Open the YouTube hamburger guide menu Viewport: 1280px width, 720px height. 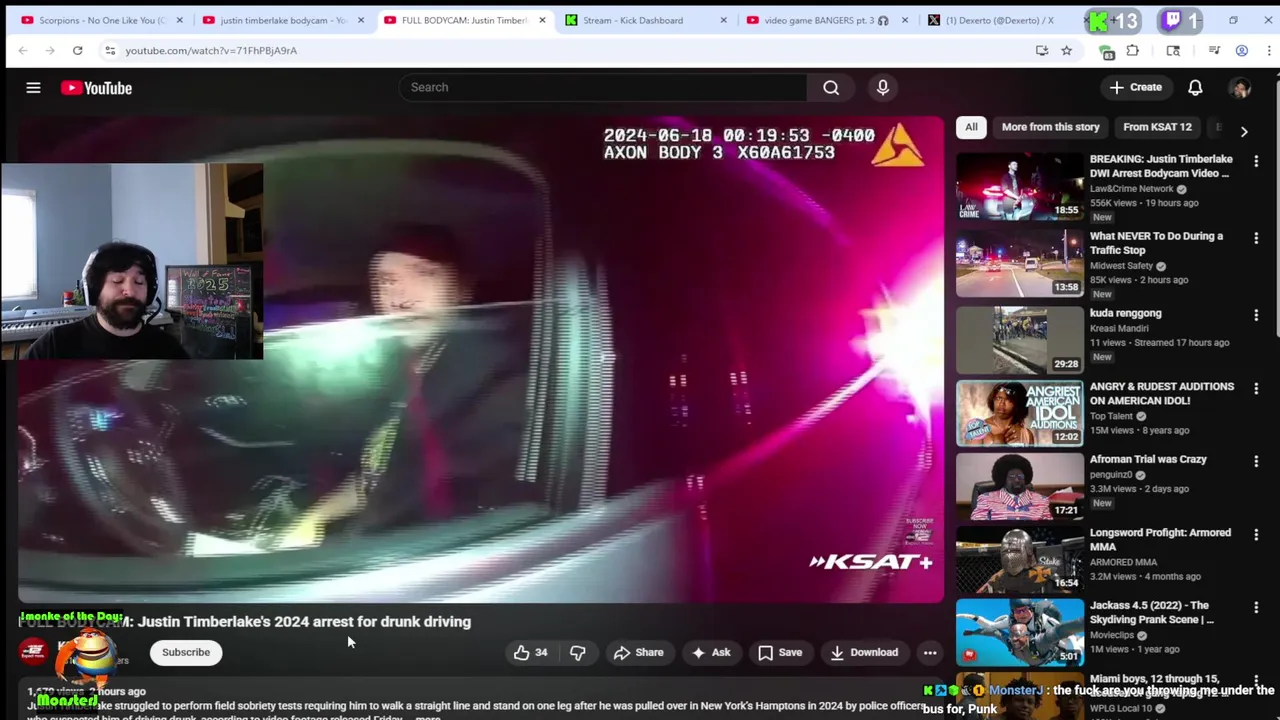[x=33, y=88]
